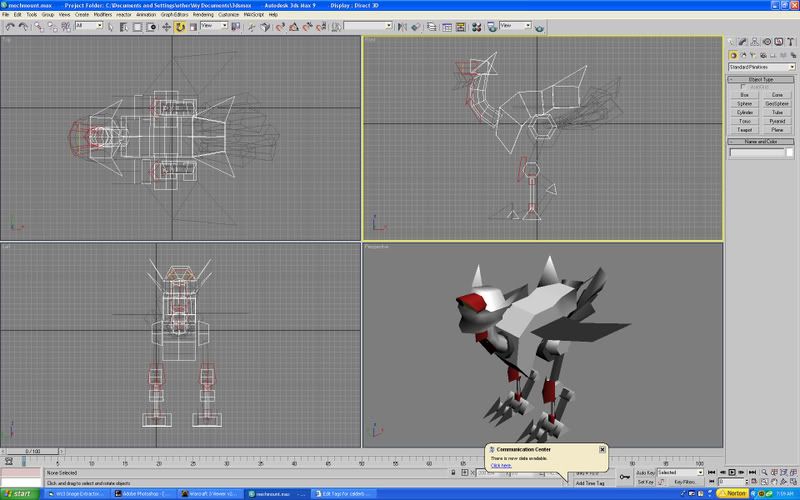Image resolution: width=800 pixels, height=500 pixels.
Task: Follow the 'Click here' Communication Center link
Action: (x=501, y=465)
